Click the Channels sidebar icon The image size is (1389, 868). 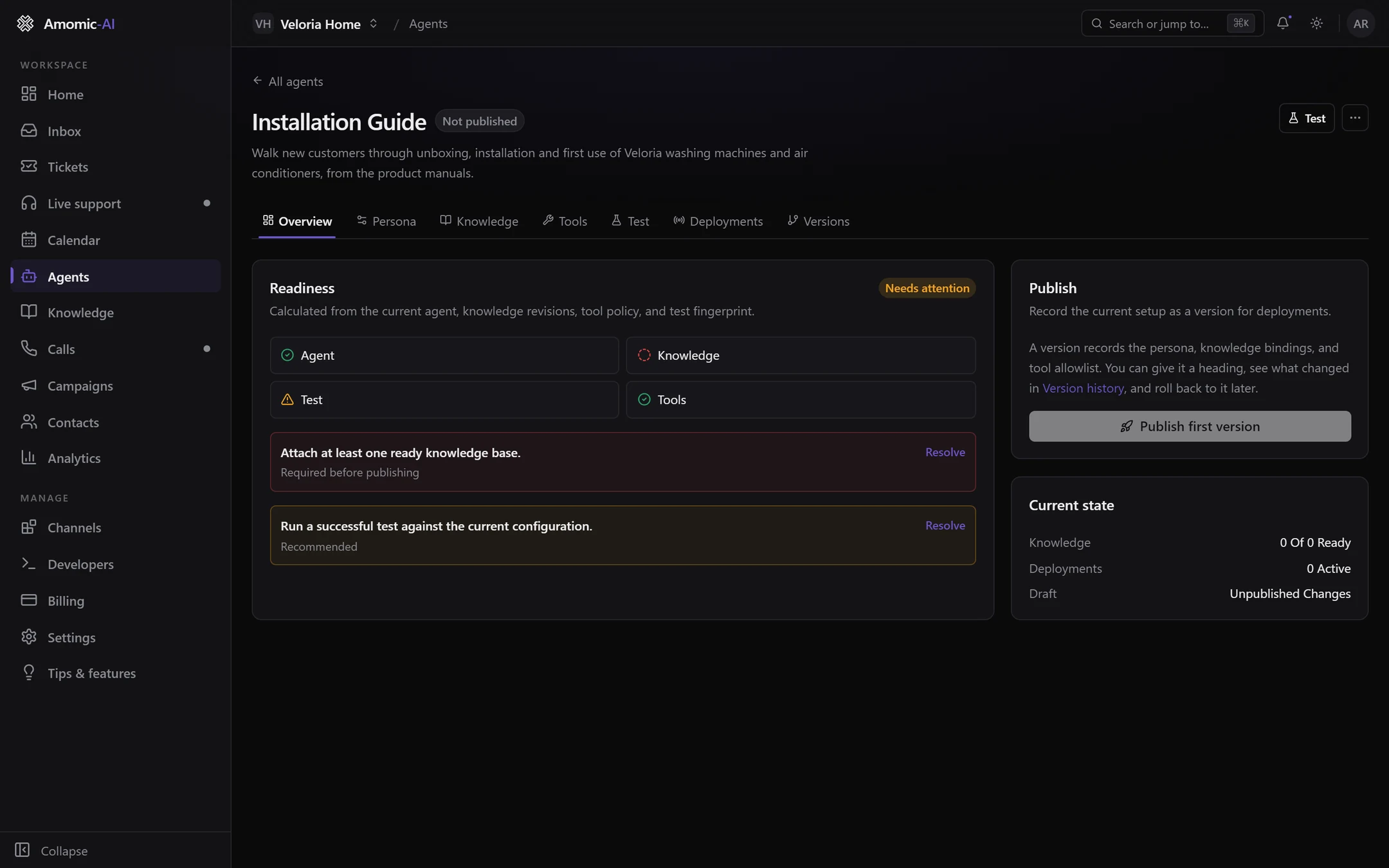point(29,527)
